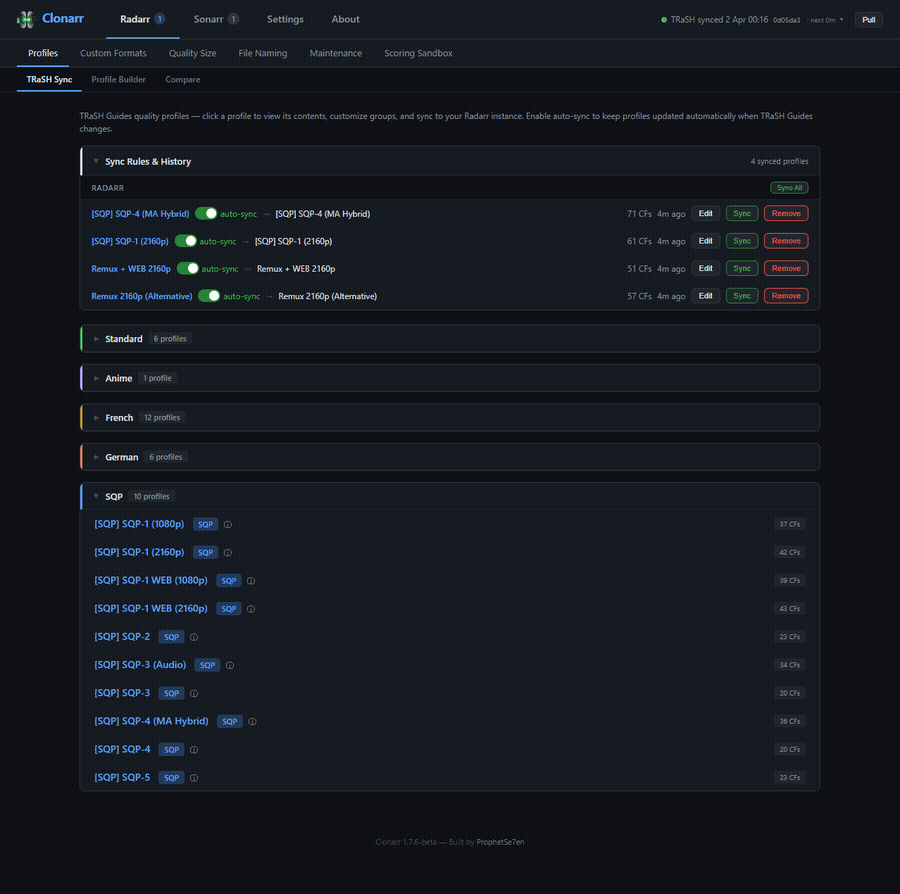Remove the Remux + WEB 2160p sync rule
The width and height of the screenshot is (900, 894).
786,268
